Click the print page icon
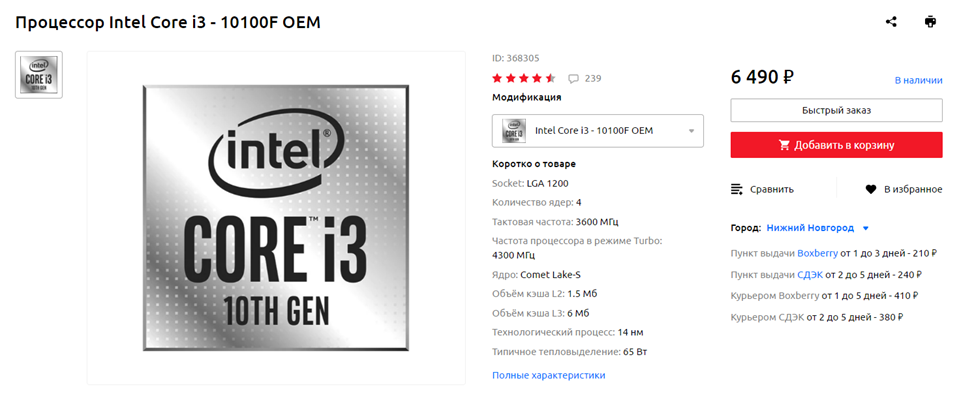The image size is (974, 404). pos(930,22)
